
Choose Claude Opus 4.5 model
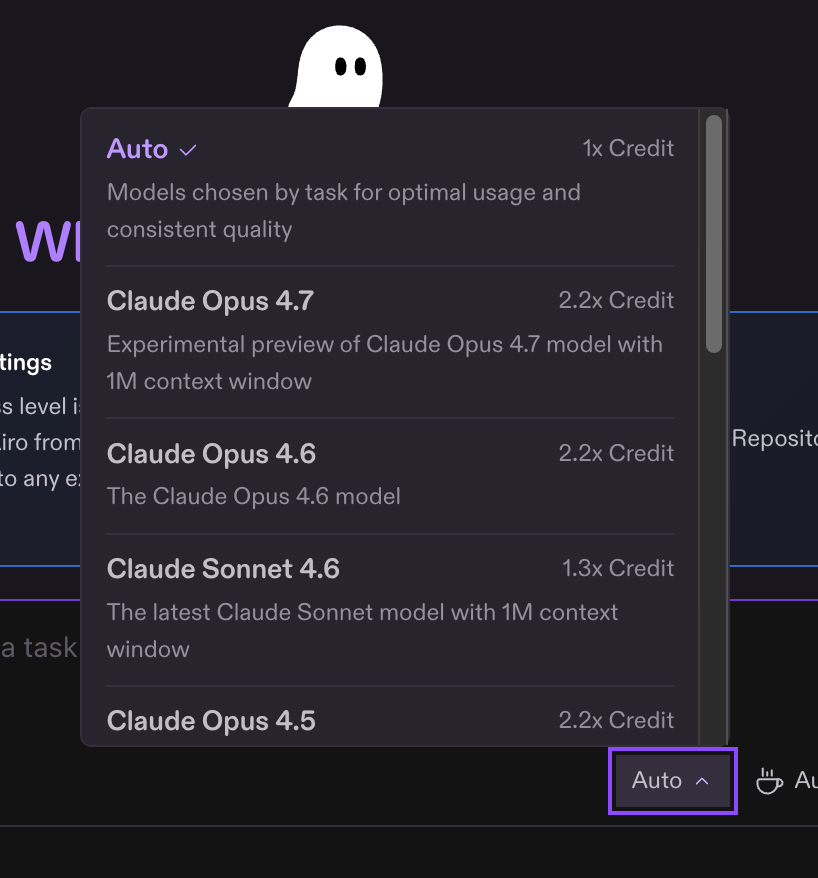tap(390, 717)
